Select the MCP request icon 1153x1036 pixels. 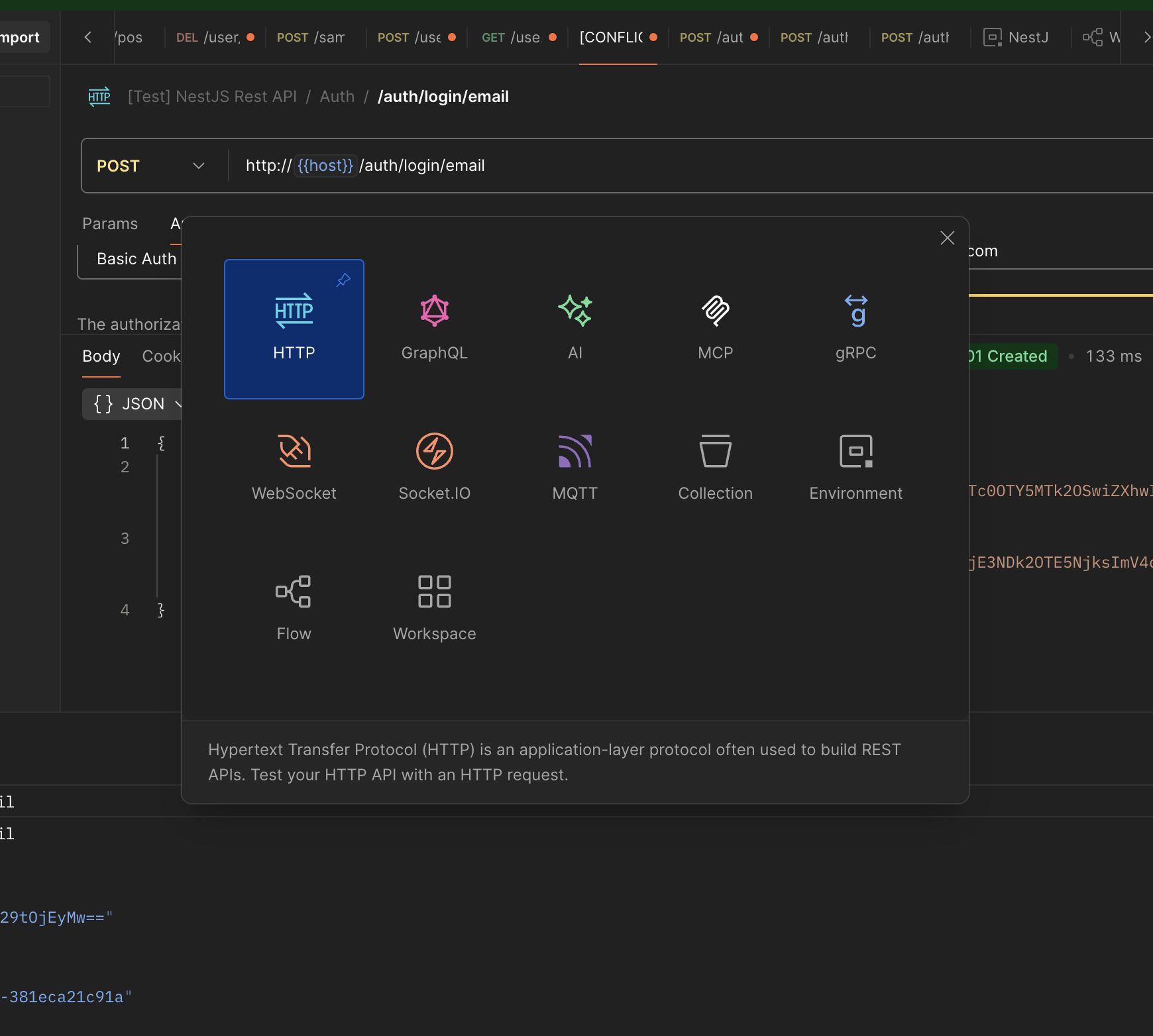[x=716, y=311]
